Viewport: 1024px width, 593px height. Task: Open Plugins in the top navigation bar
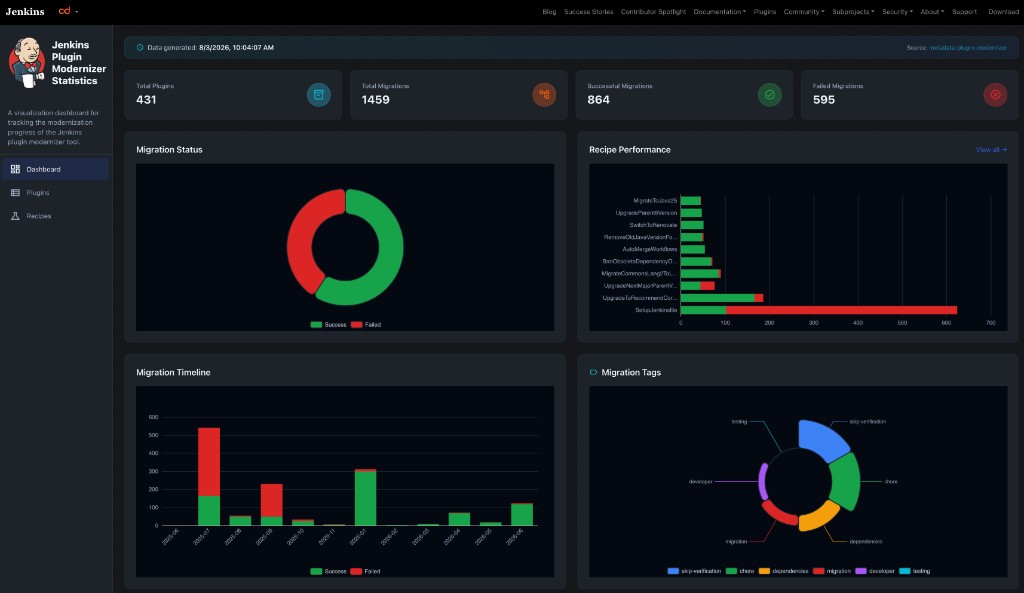click(x=765, y=12)
